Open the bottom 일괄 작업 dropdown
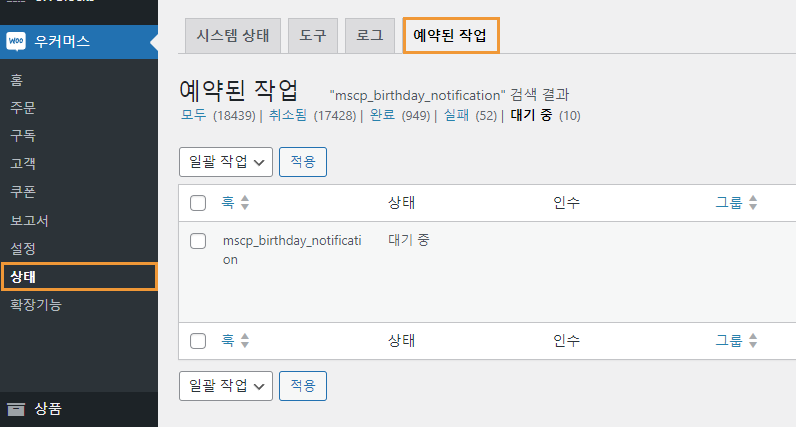The height and width of the screenshot is (427, 796). click(x=226, y=386)
